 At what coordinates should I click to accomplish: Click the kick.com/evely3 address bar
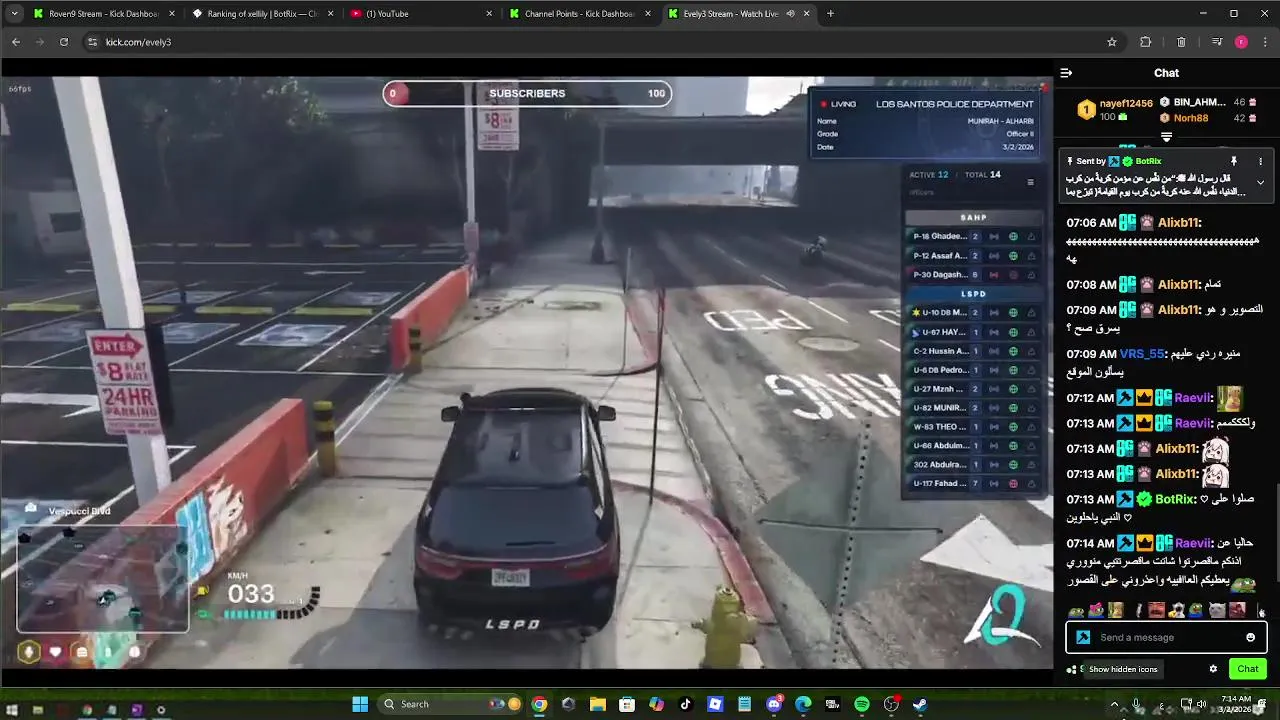coord(600,42)
